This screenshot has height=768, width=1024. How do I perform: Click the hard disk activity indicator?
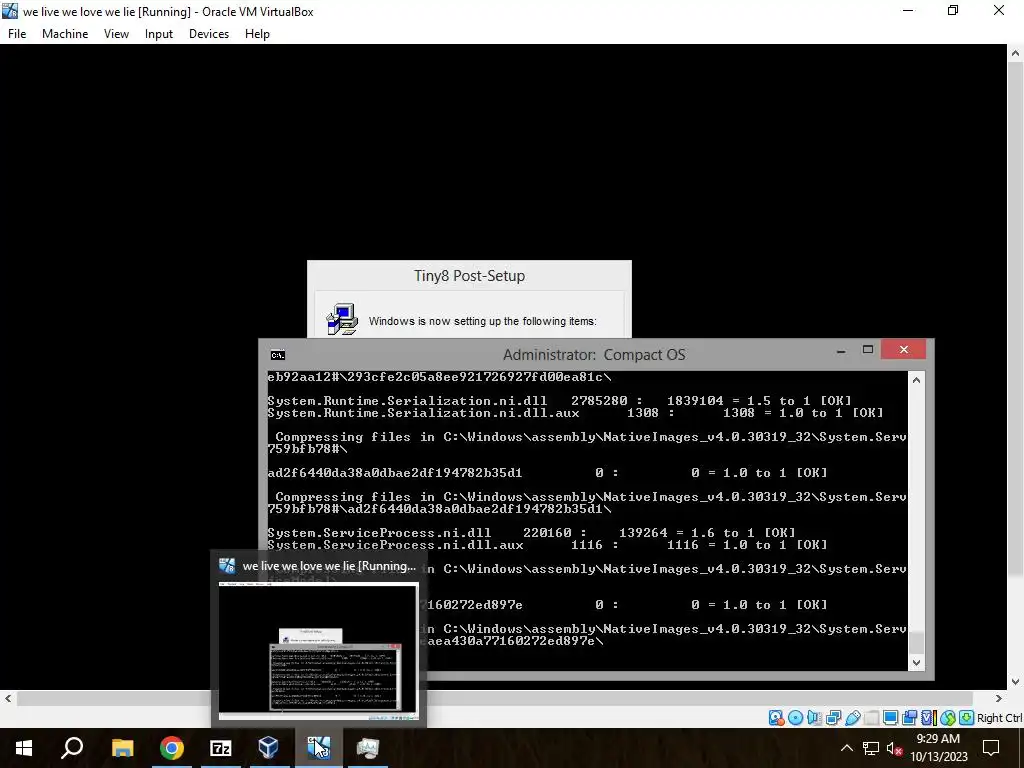(x=776, y=718)
